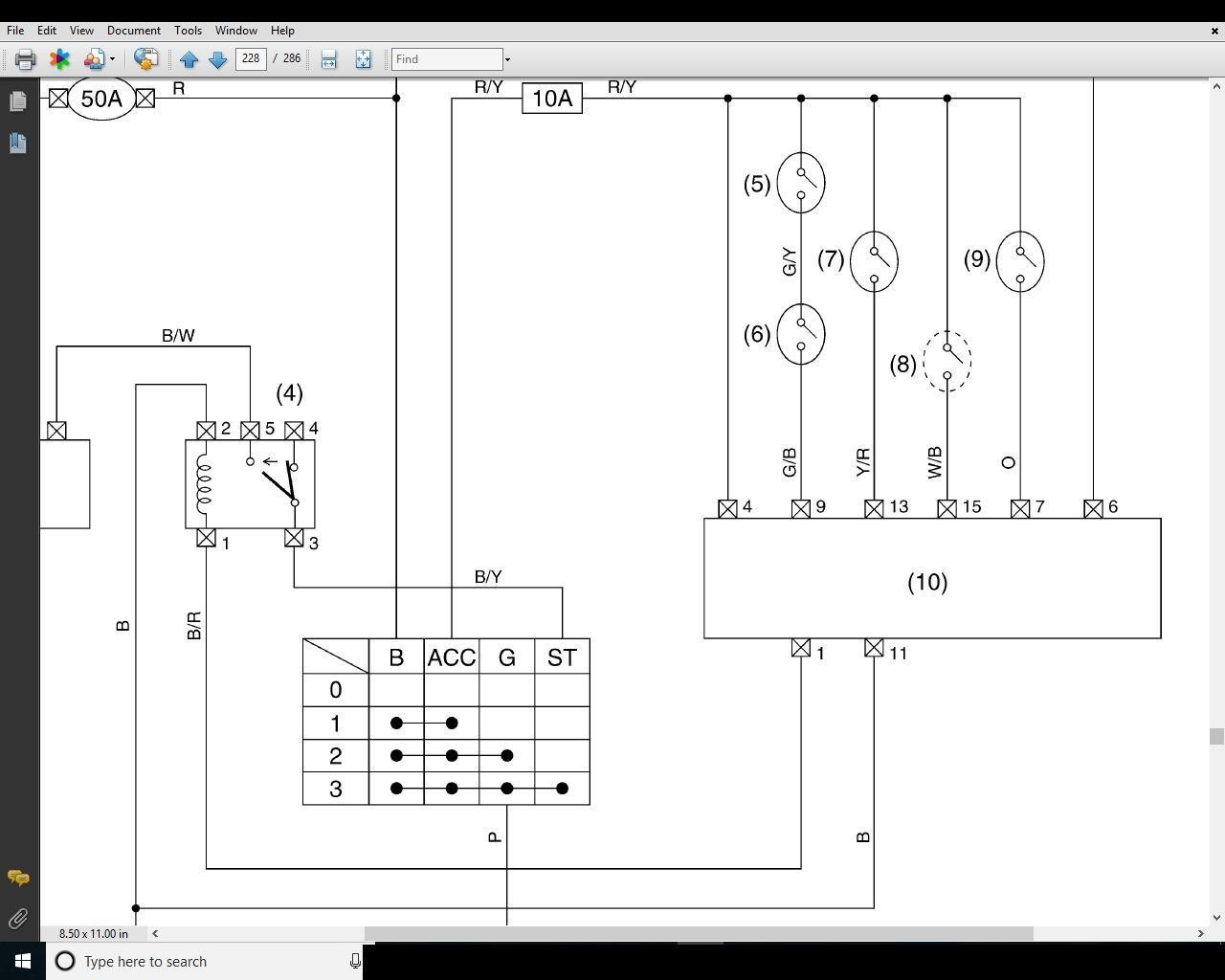Click the Fit One Full Page icon
The width and height of the screenshot is (1225, 980).
[363, 59]
